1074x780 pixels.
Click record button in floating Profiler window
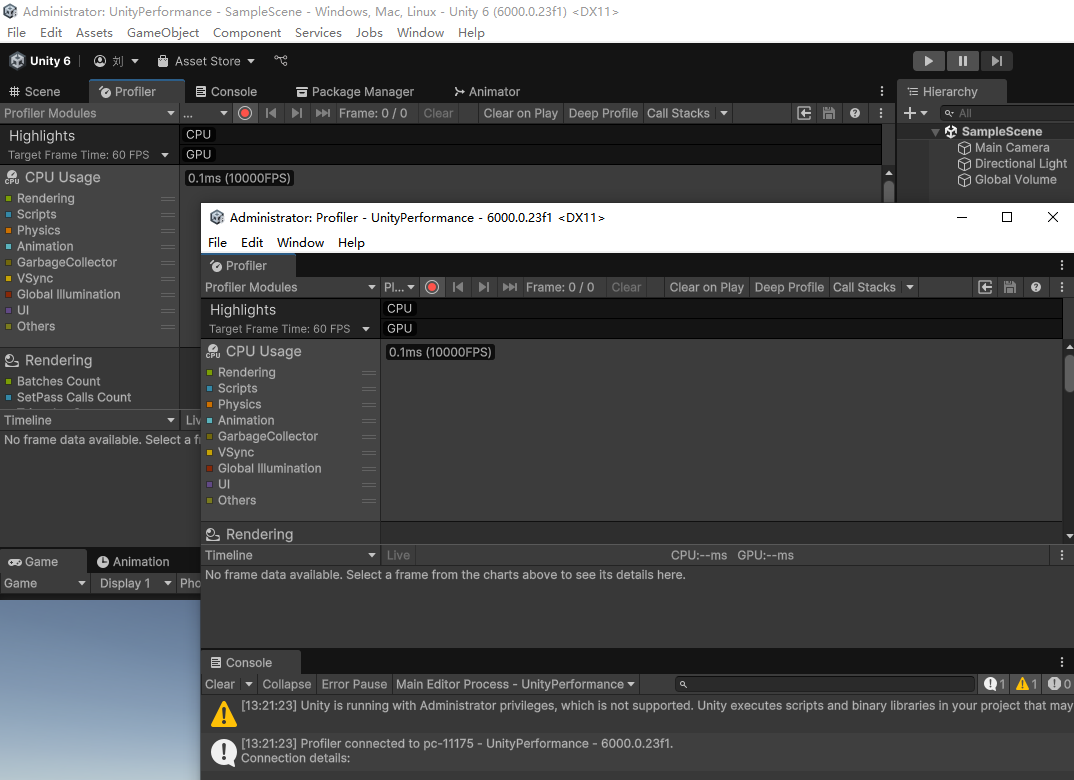click(432, 287)
